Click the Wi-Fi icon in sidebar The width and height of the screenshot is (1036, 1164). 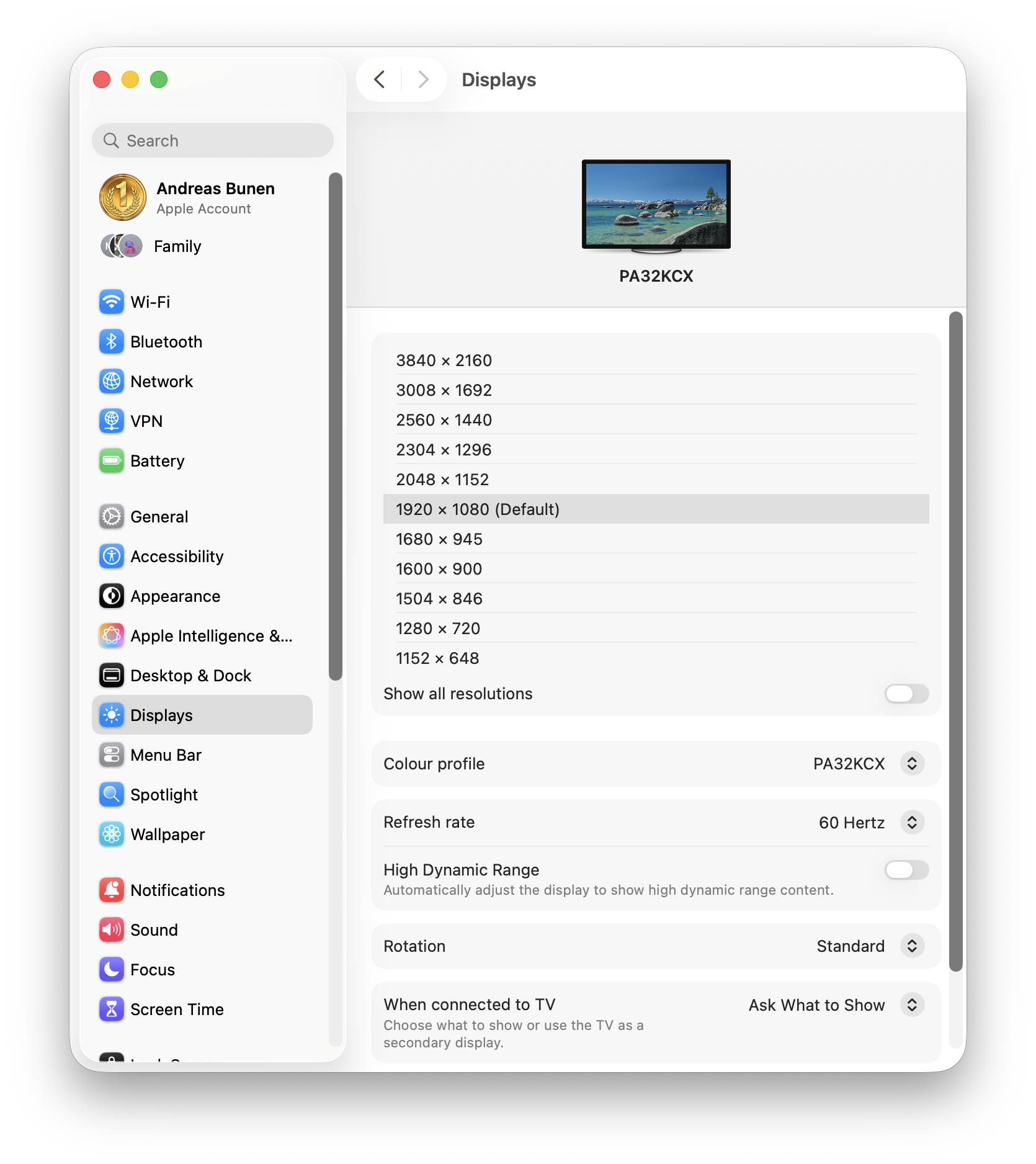(x=112, y=302)
